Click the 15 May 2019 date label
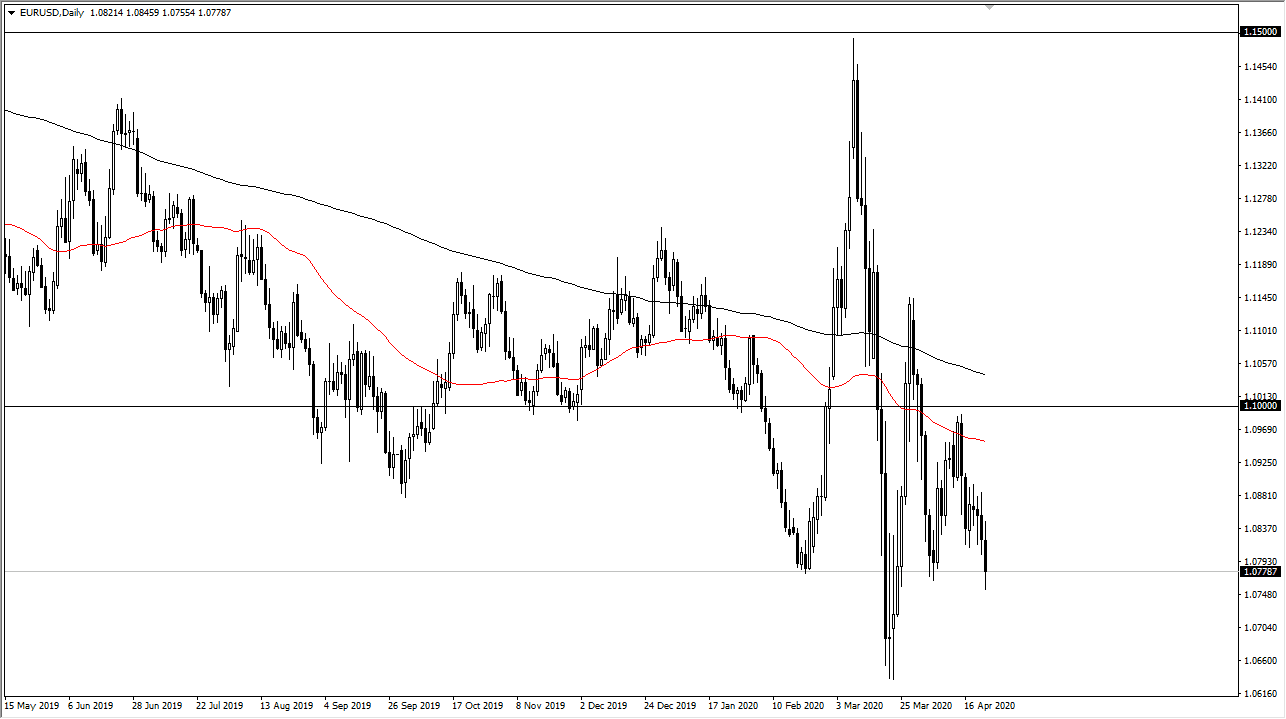 tap(32, 705)
